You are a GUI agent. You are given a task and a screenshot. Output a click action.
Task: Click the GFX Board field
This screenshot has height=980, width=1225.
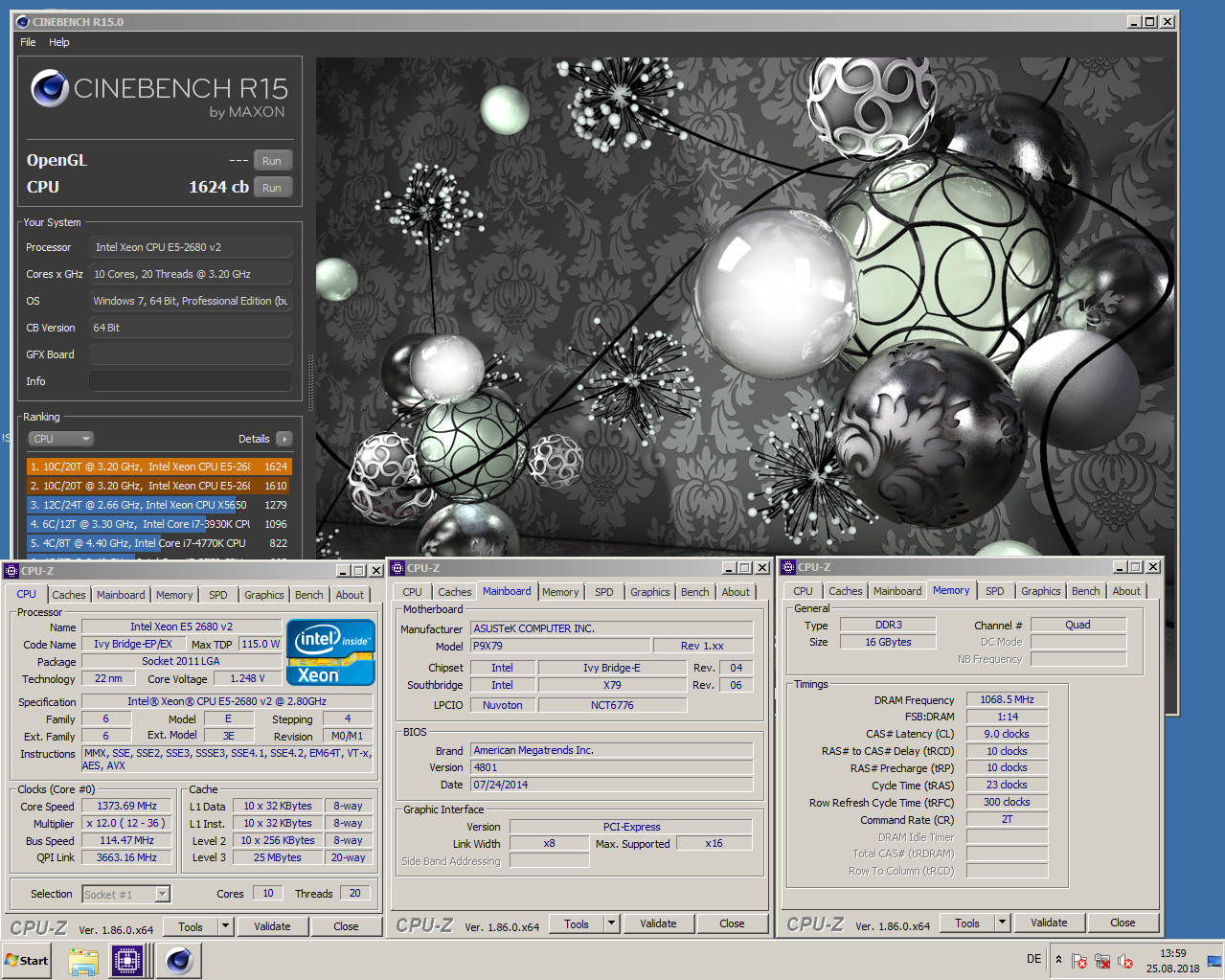pos(191,354)
